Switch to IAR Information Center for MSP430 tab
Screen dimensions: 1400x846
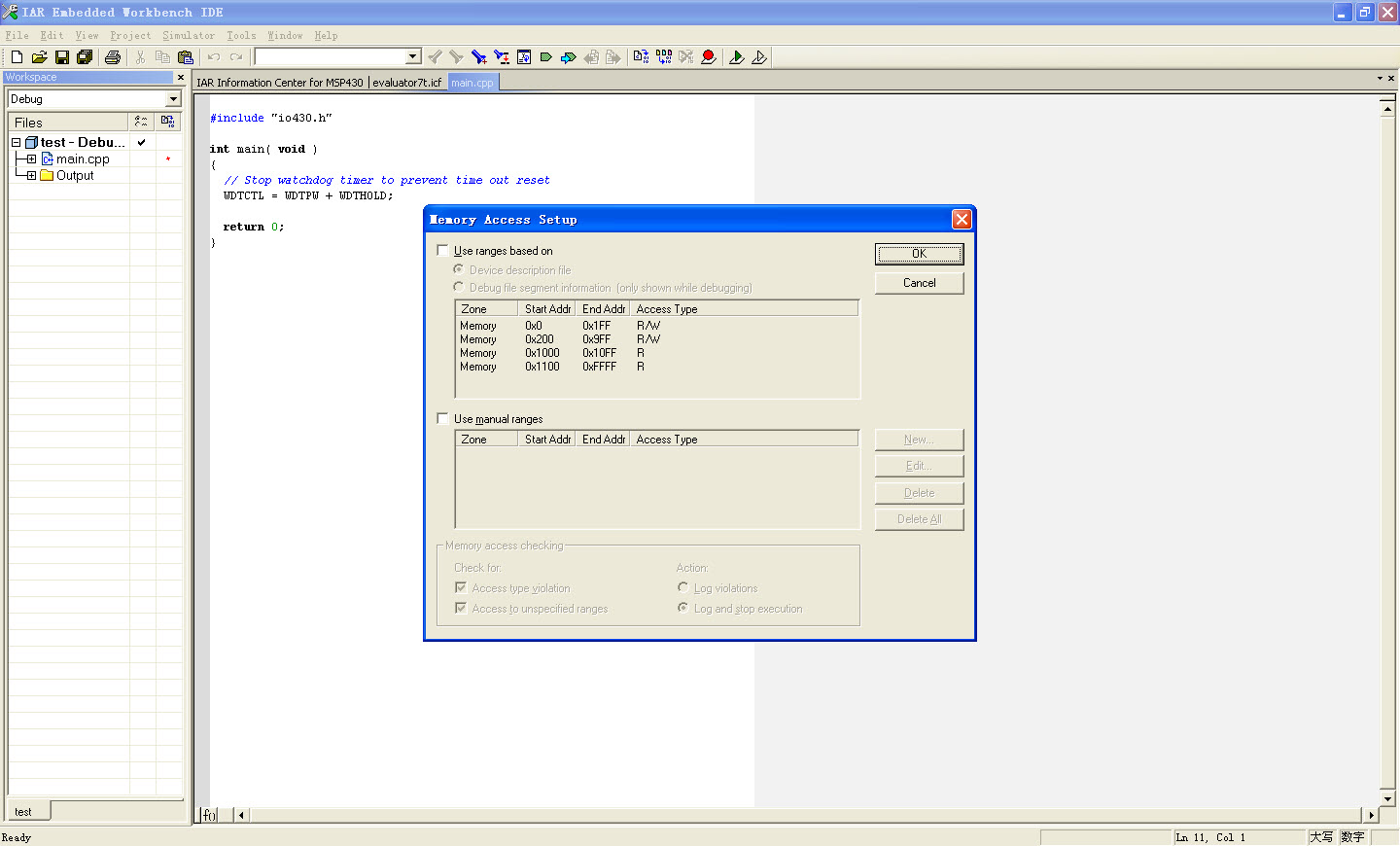tap(280, 83)
